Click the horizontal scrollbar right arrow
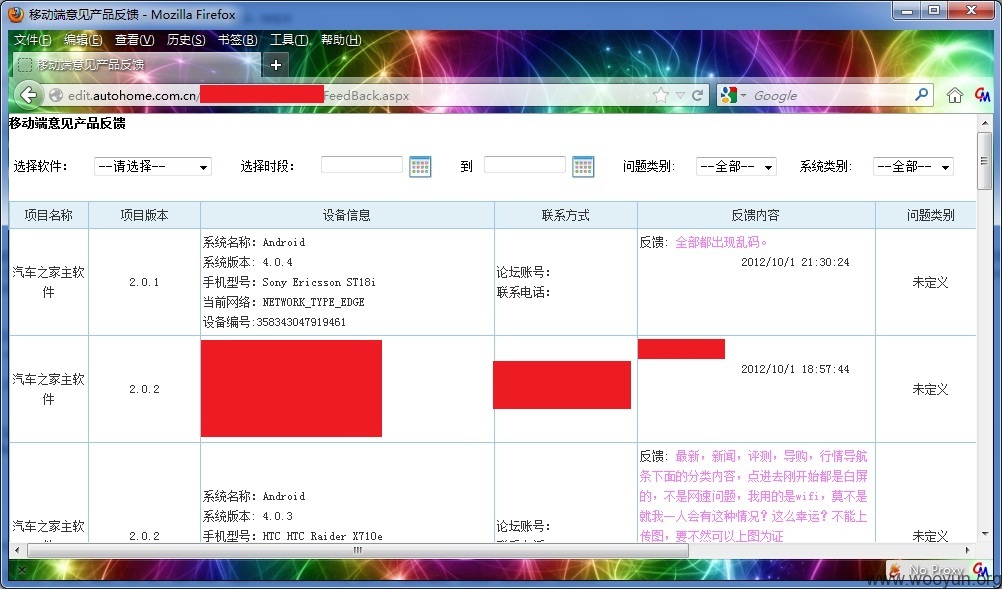The image size is (1002, 589). click(x=967, y=550)
